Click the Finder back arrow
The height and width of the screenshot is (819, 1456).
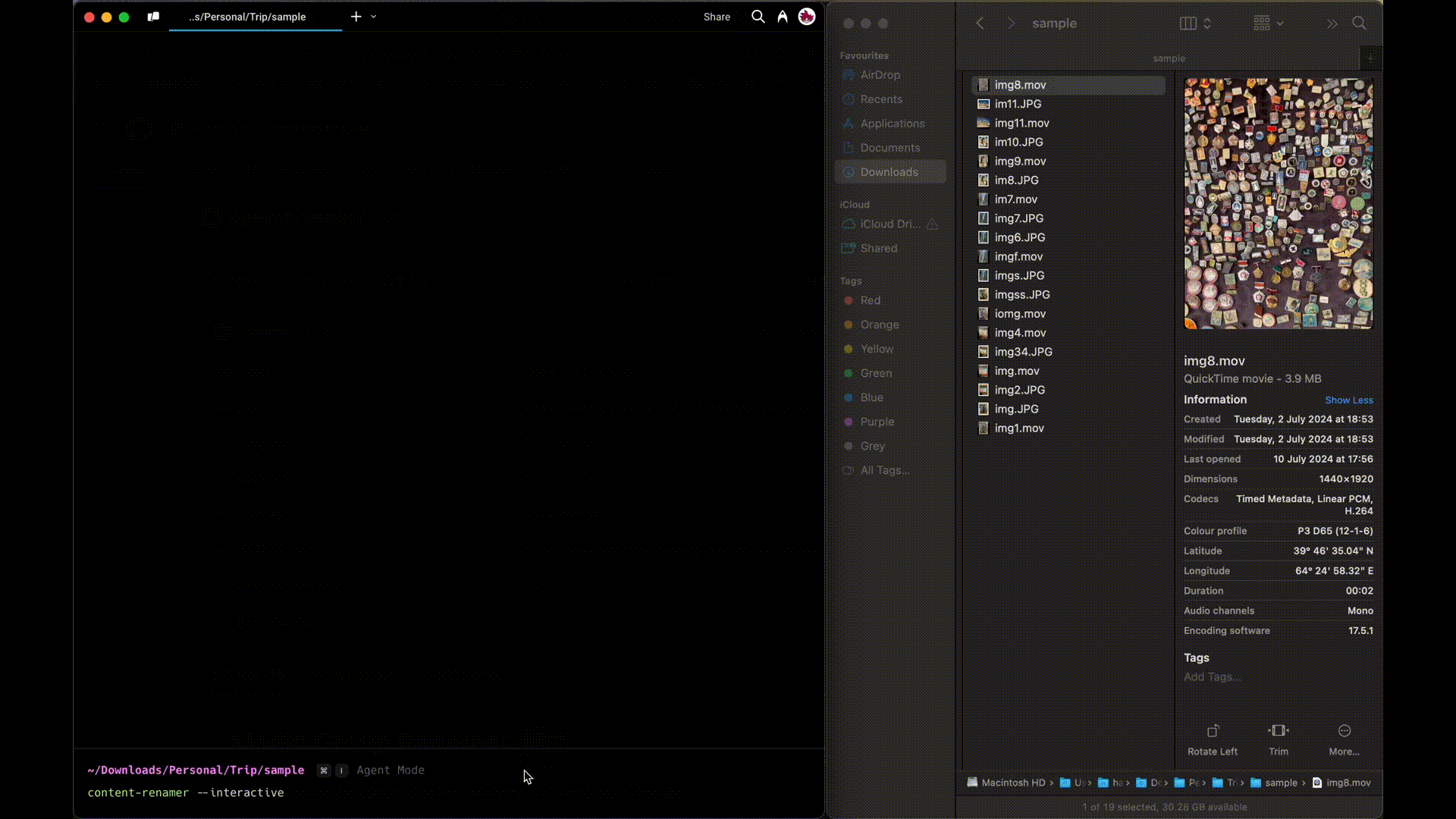980,24
